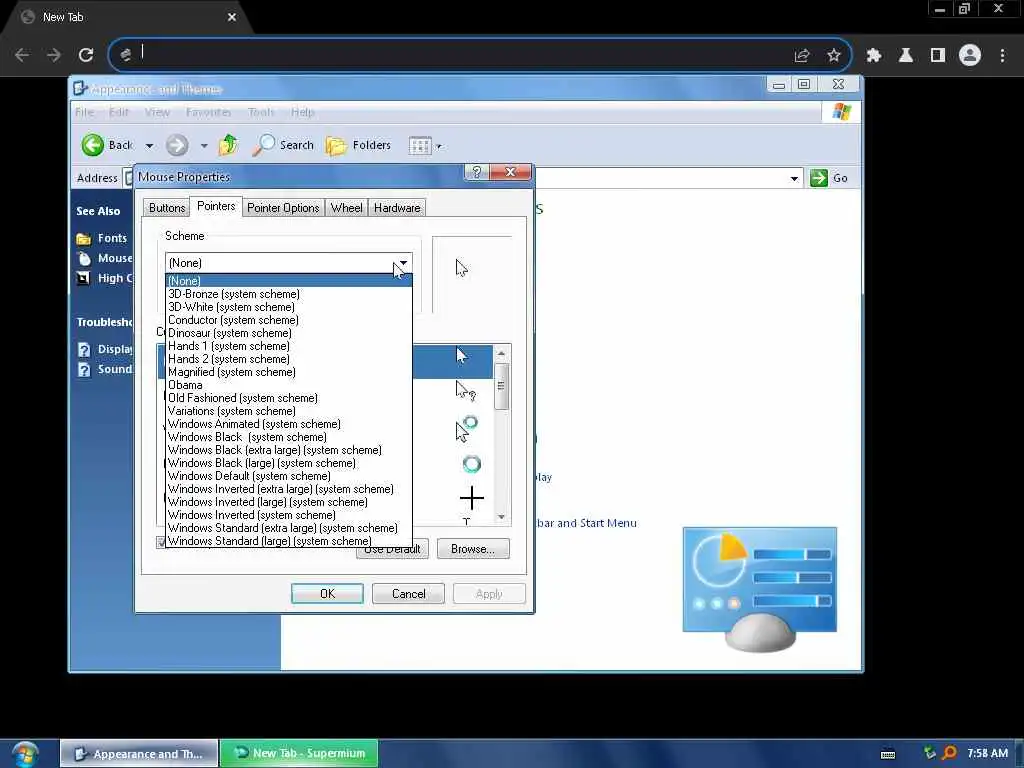The width and height of the screenshot is (1024, 768).
Task: Choose Windows Default (system scheme)
Action: tap(288, 476)
